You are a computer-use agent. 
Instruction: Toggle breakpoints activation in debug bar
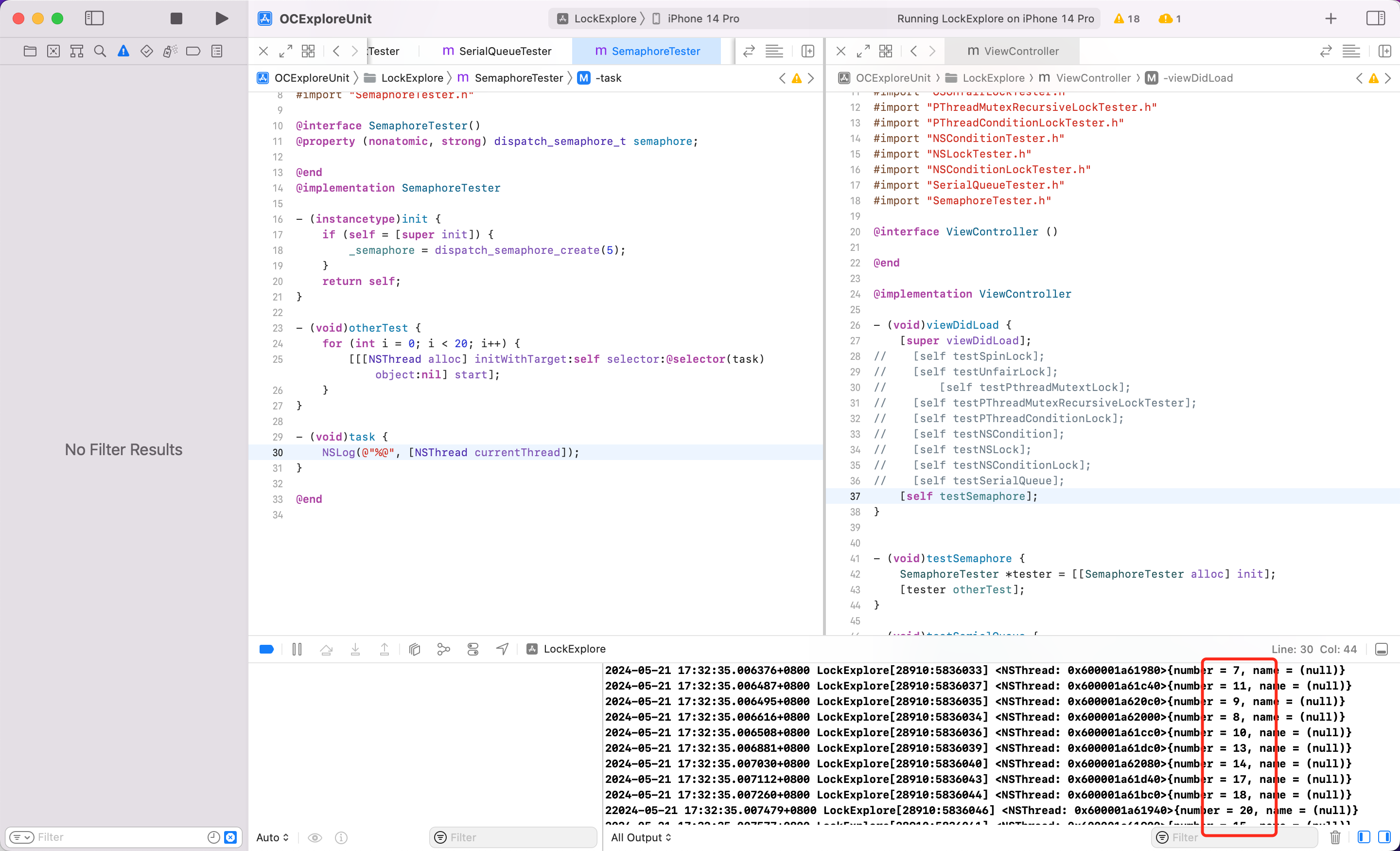266,649
